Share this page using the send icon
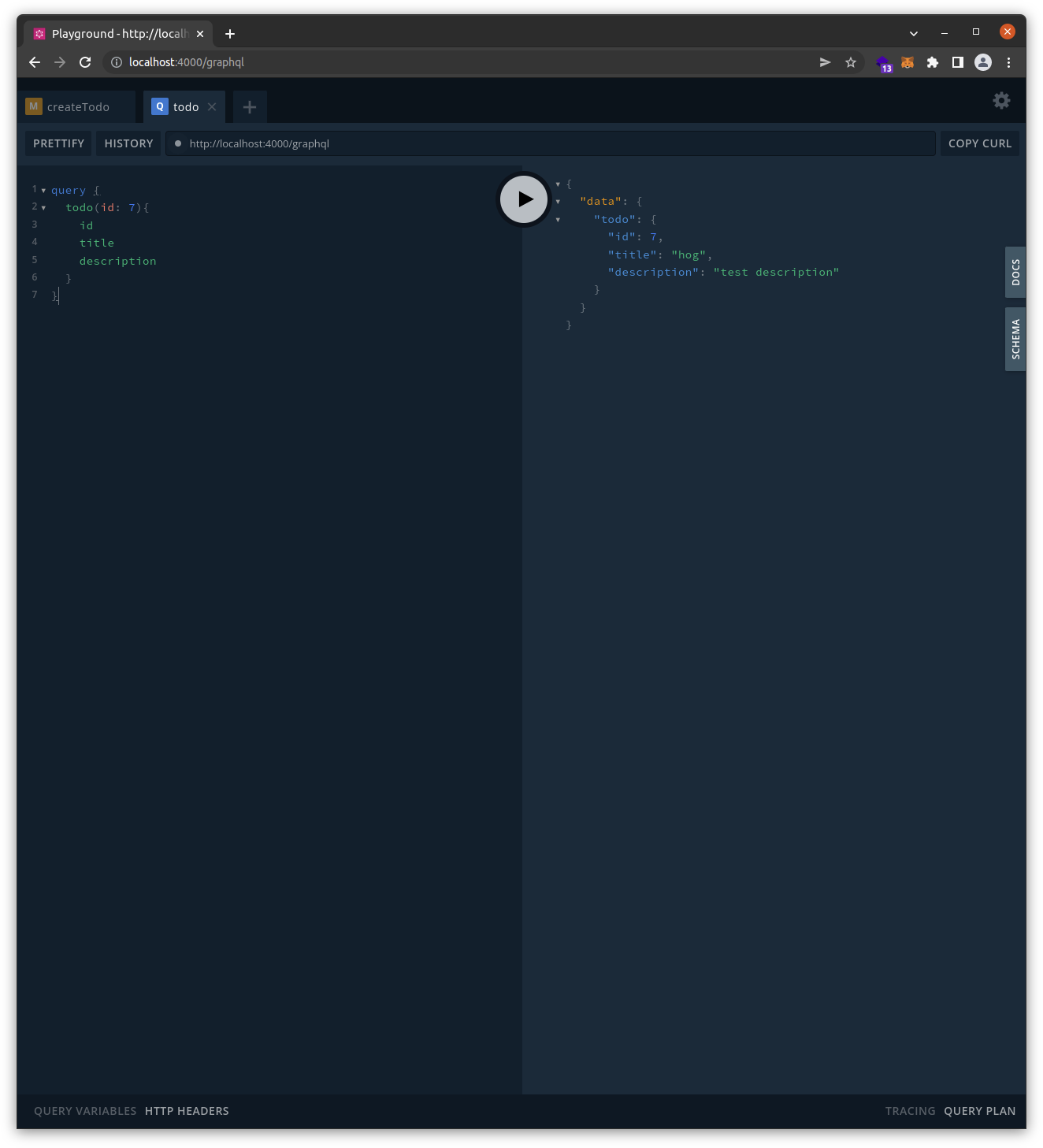 coord(825,62)
